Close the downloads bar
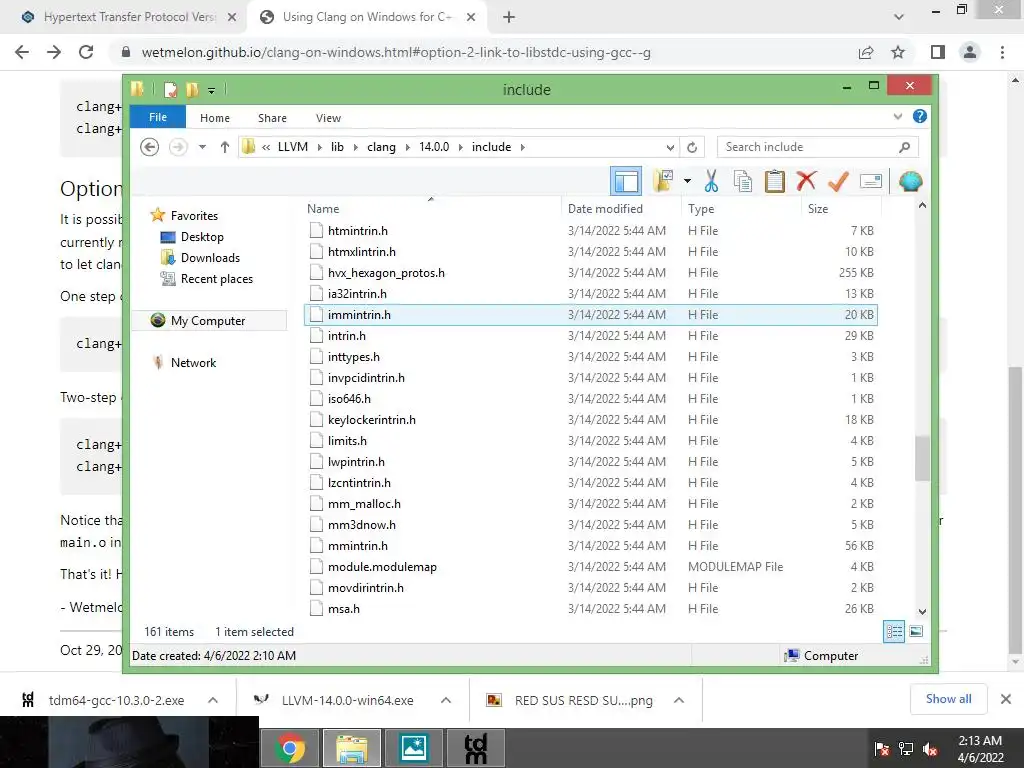 (1006, 699)
